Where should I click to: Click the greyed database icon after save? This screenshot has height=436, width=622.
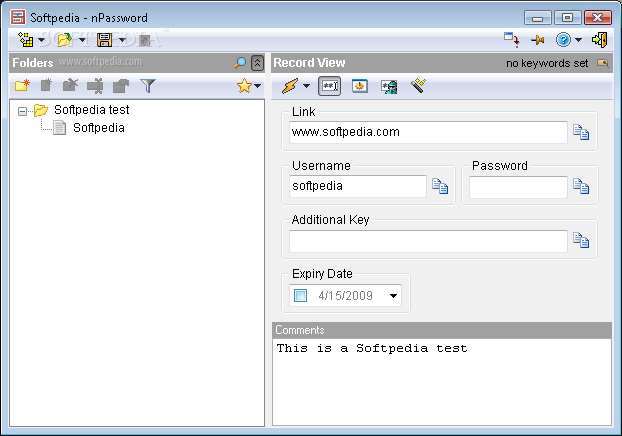click(x=145, y=40)
